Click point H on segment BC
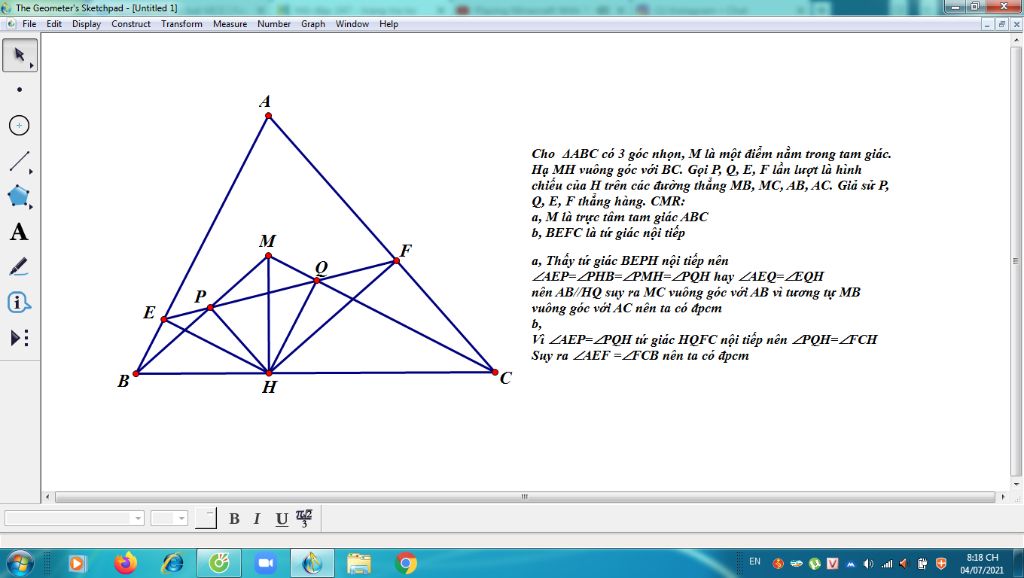The width and height of the screenshot is (1024, 578). 269,372
